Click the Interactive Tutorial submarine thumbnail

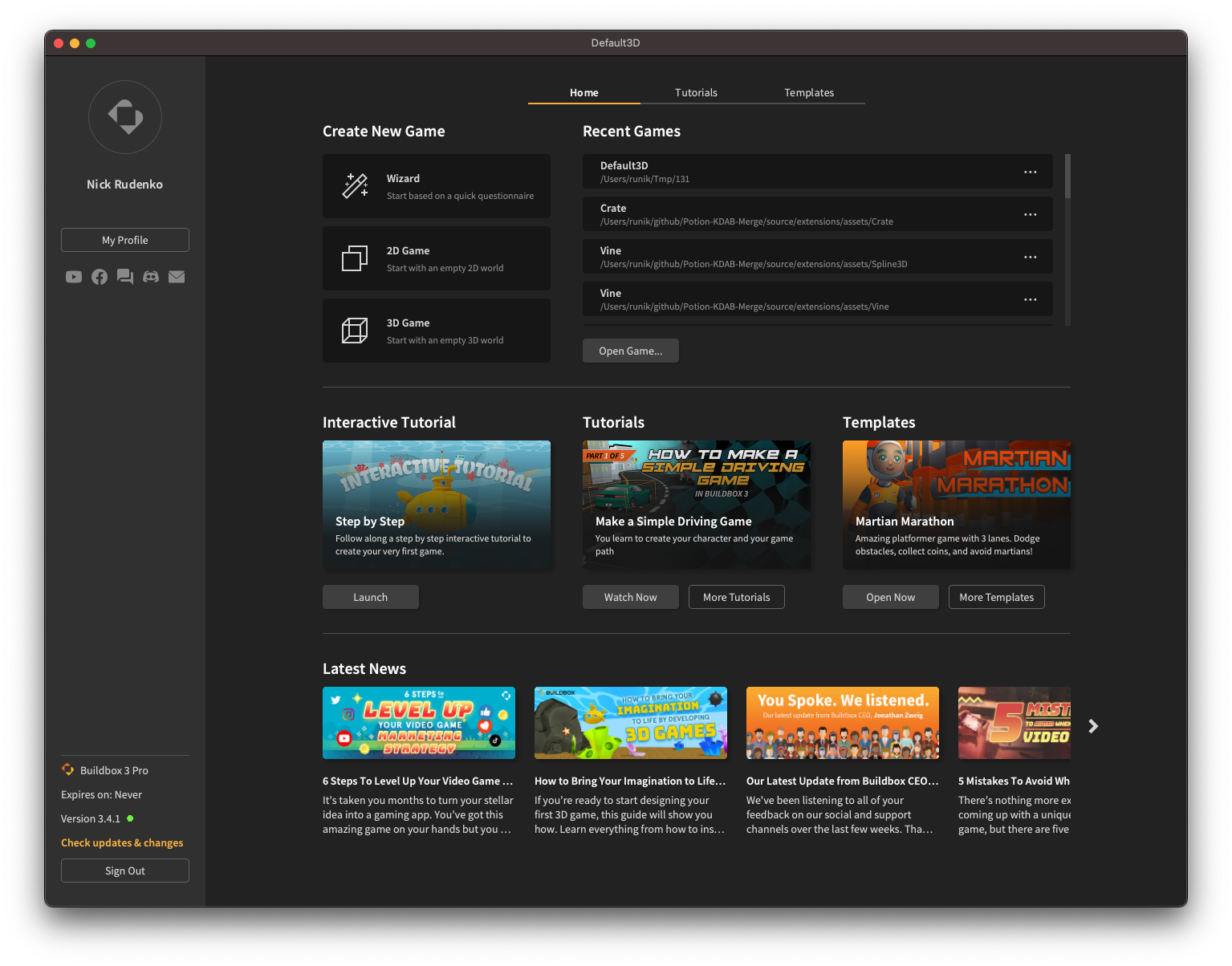437,505
